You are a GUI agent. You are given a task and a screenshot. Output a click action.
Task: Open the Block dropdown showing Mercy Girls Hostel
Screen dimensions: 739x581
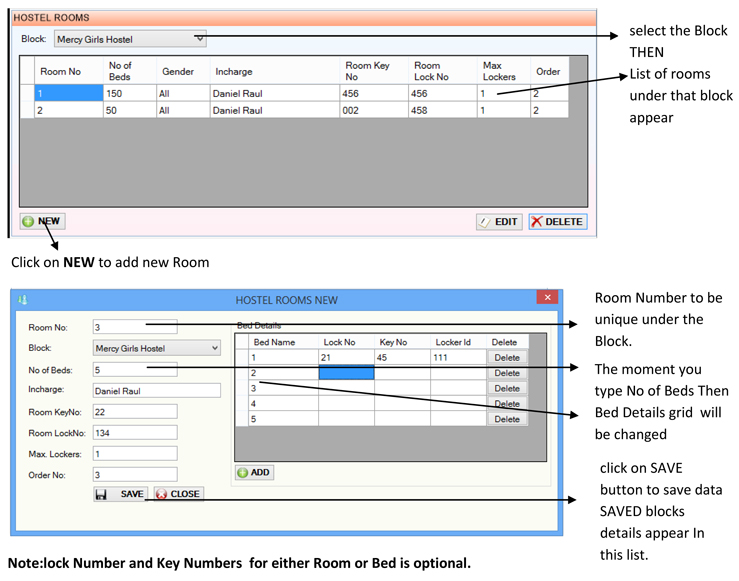click(130, 39)
